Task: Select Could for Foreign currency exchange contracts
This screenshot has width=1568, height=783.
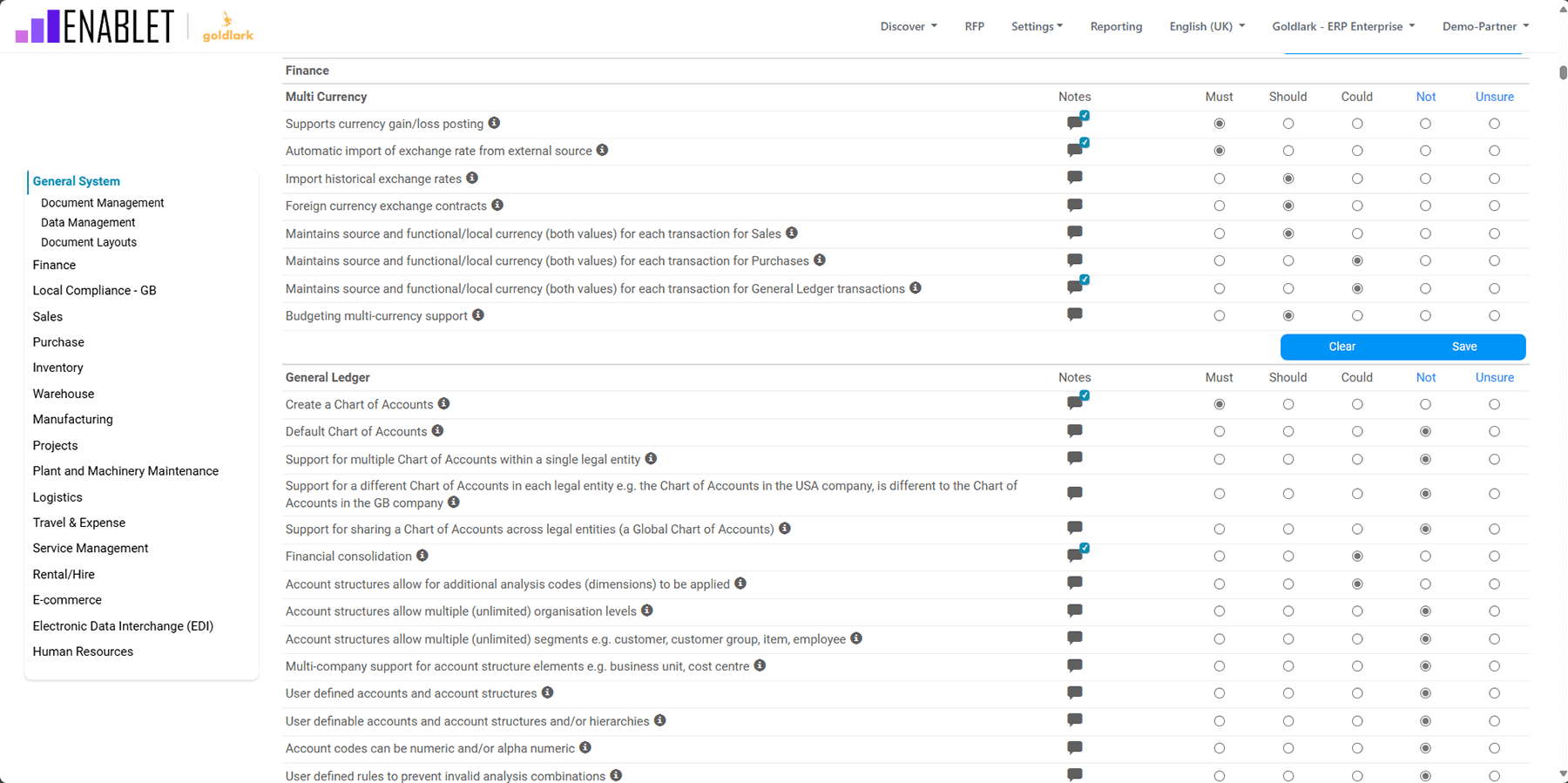Action: click(x=1356, y=206)
